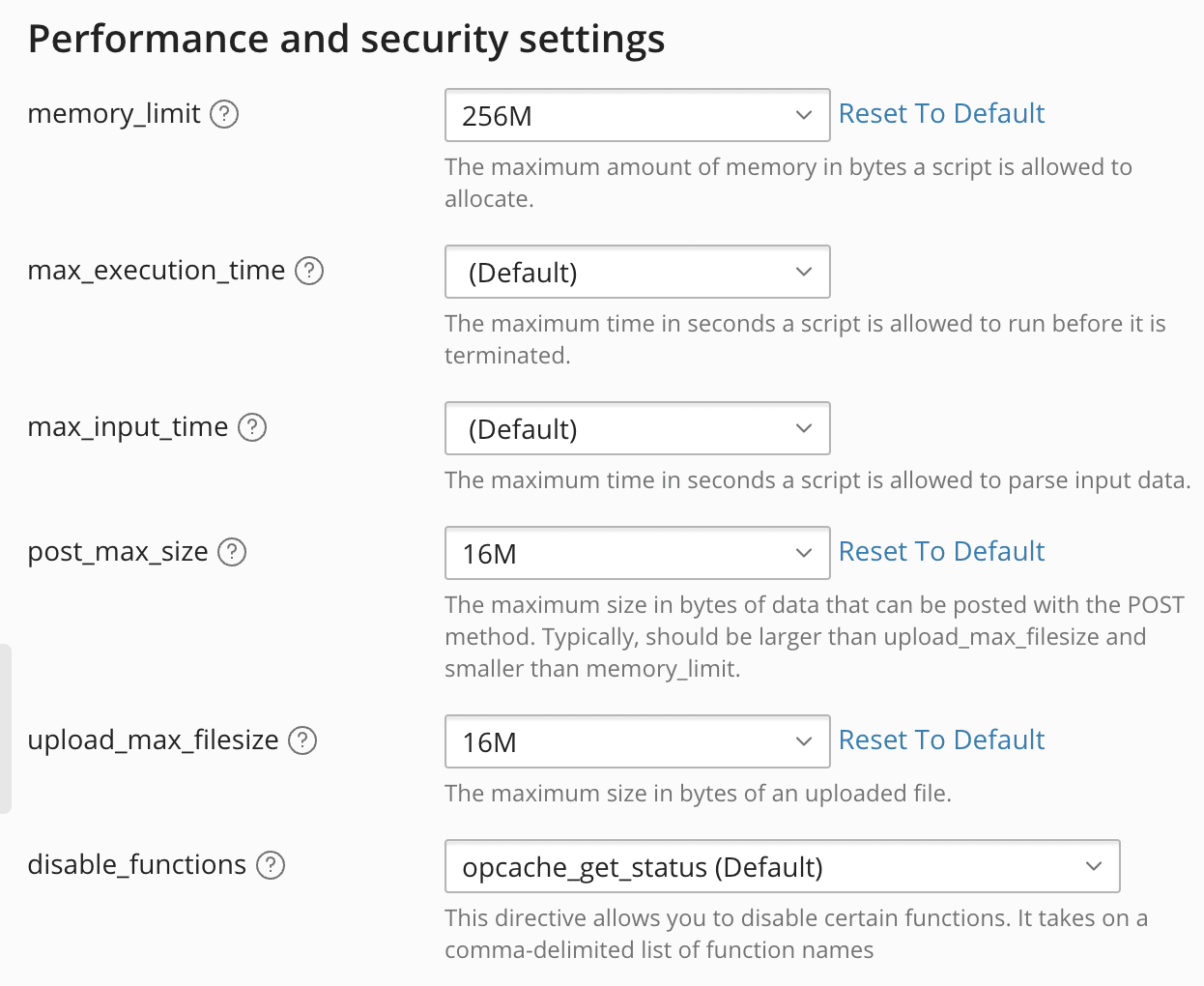Reset upload_max_filesize to default
This screenshot has width=1204, height=986.
point(941,740)
